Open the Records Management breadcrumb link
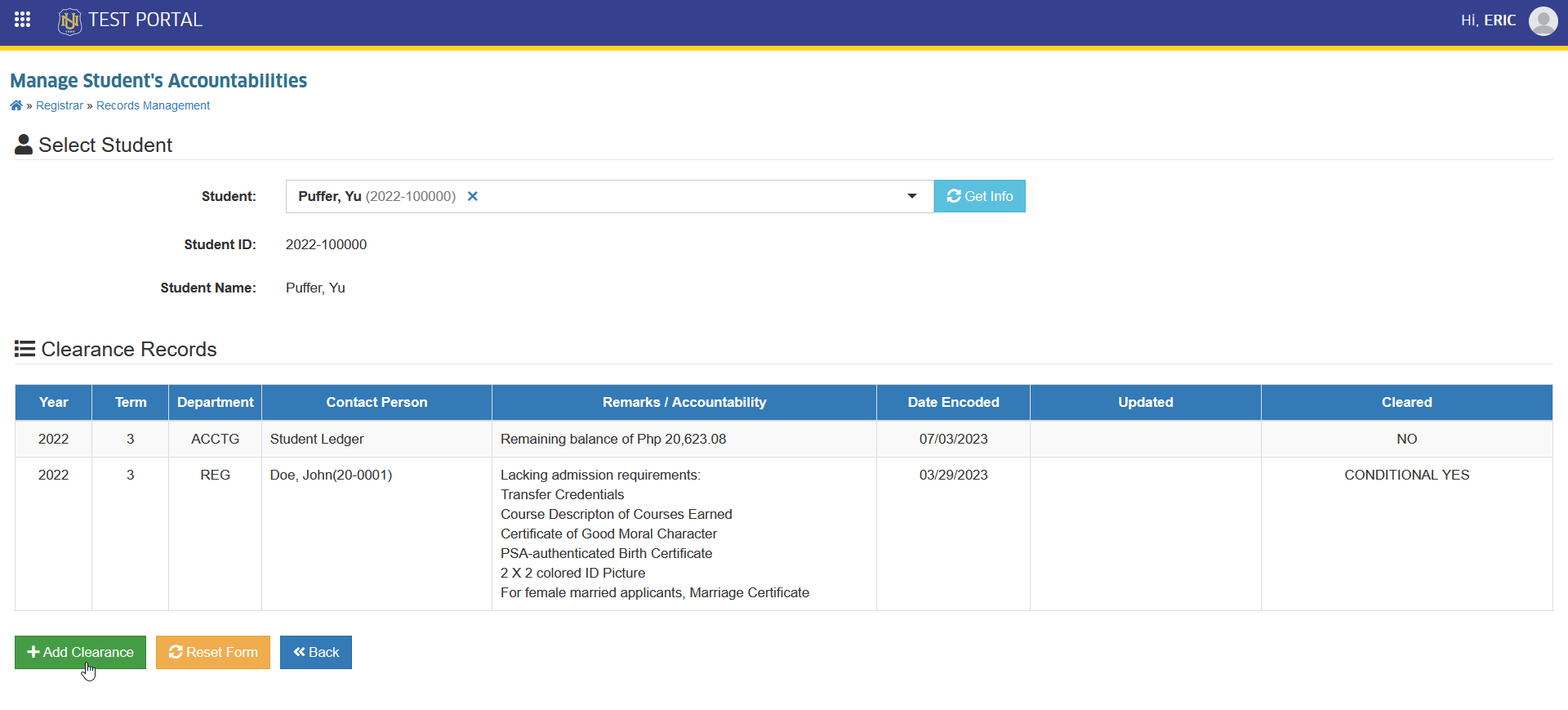 [x=153, y=105]
